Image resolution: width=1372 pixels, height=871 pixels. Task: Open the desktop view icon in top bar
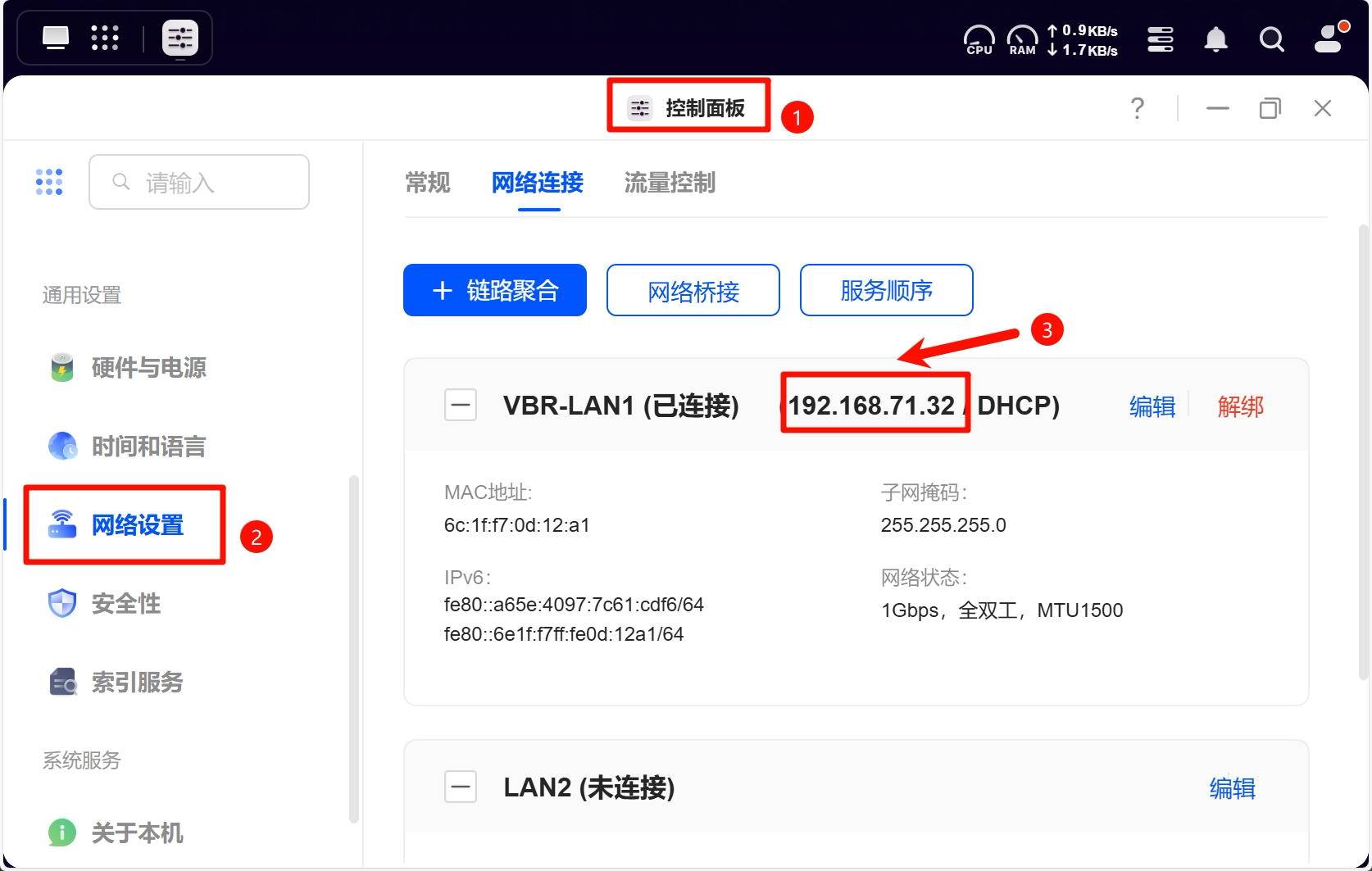(x=56, y=38)
